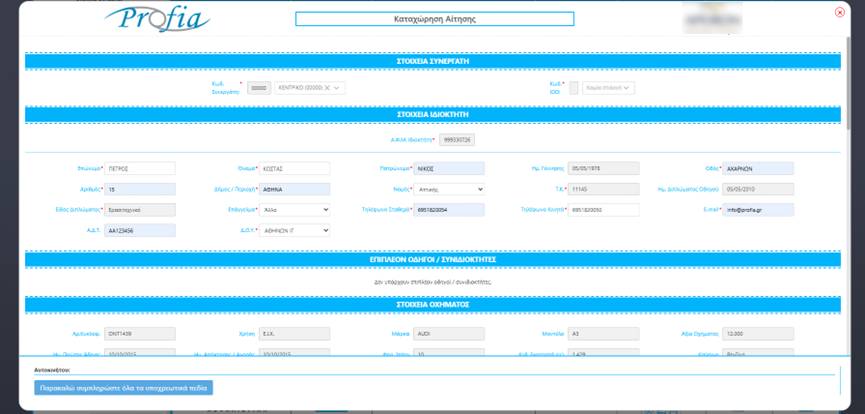
Task: Open the Κωδ. ΙΟΙ selection dropdown
Action: (608, 88)
